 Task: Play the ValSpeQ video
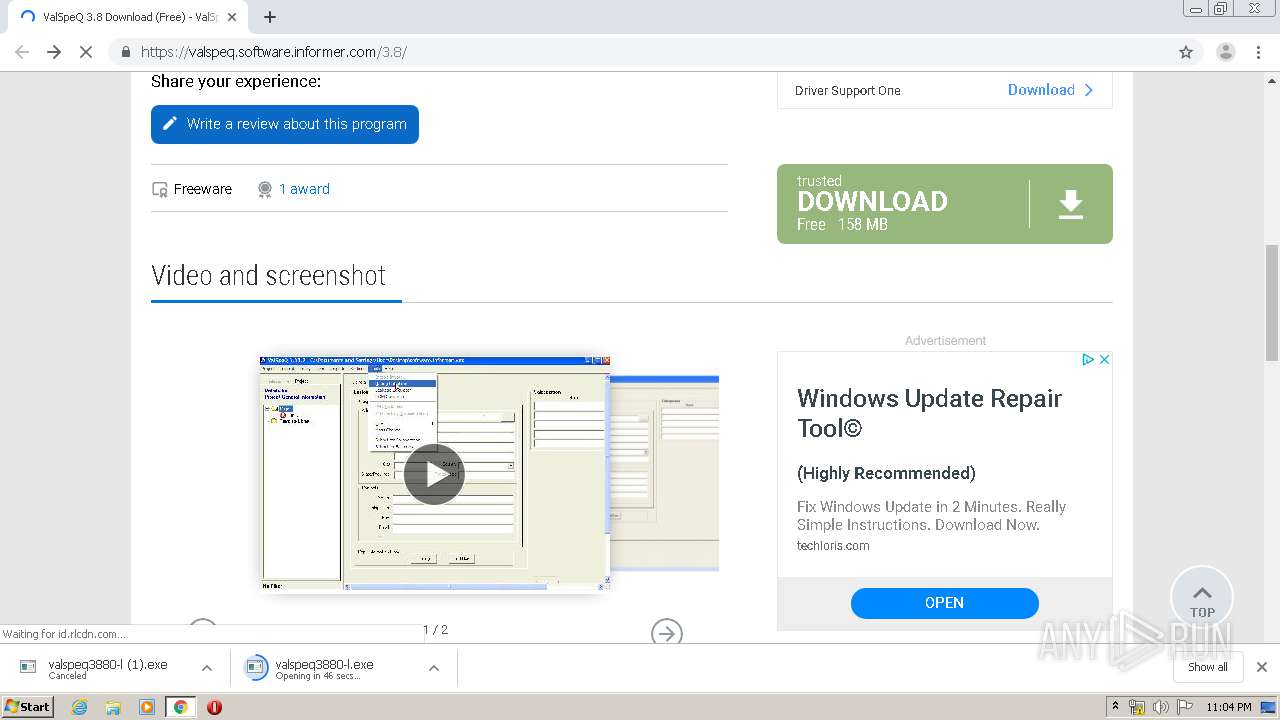(434, 474)
